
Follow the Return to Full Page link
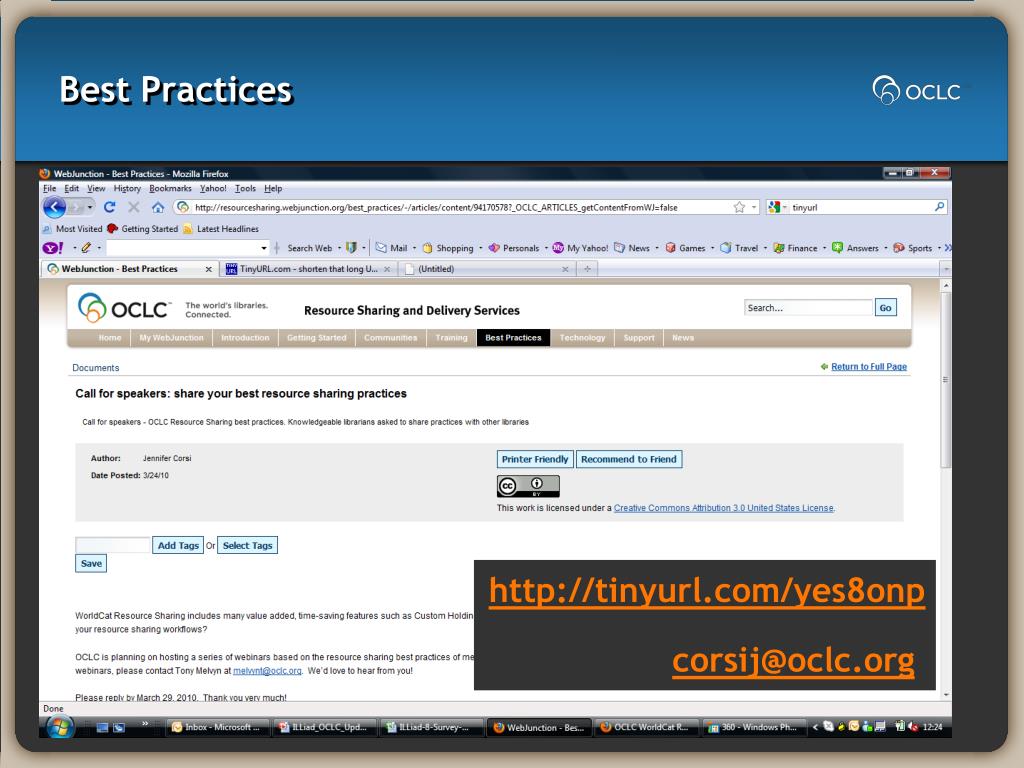pos(869,367)
